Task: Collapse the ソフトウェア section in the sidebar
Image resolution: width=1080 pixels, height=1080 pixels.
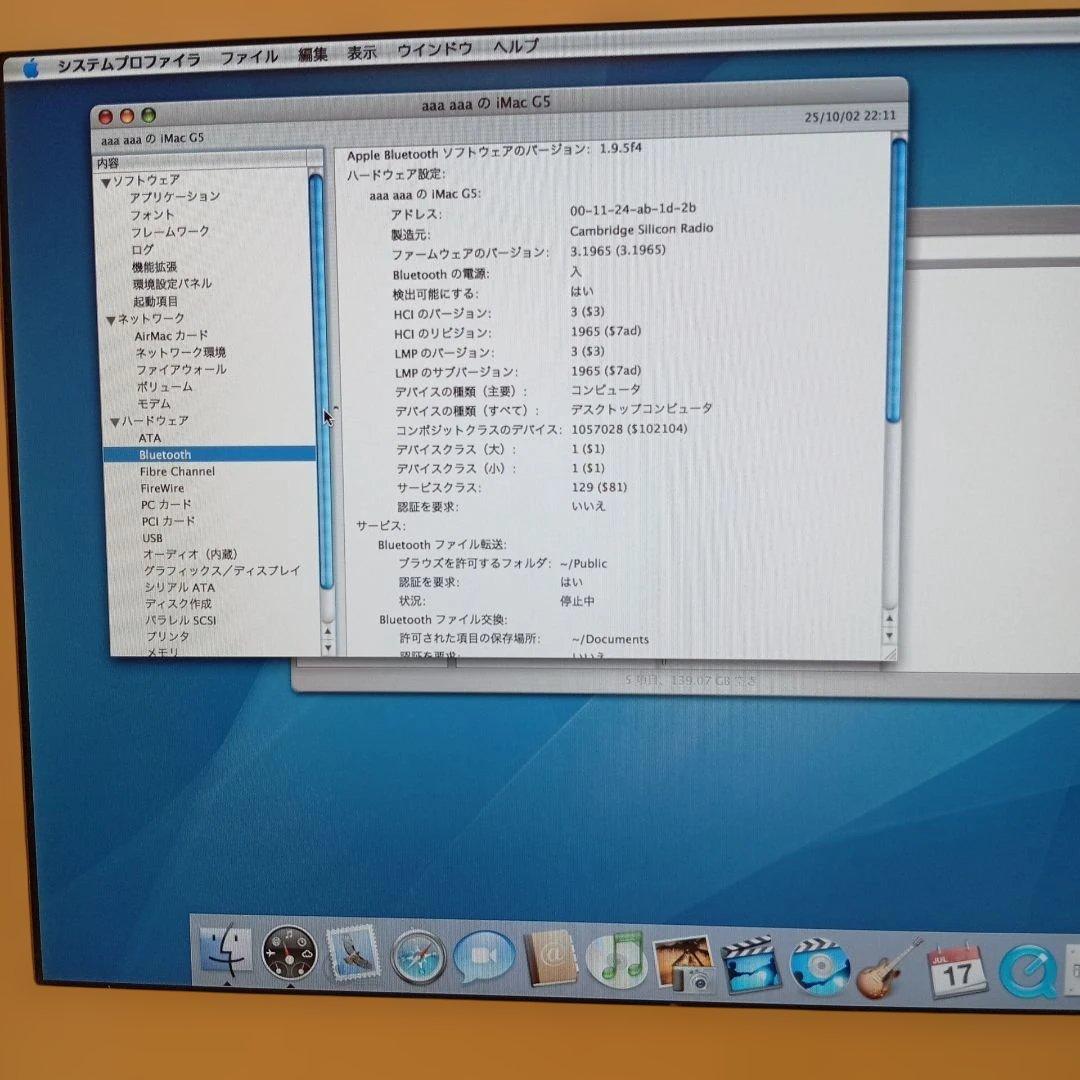Action: (x=107, y=179)
